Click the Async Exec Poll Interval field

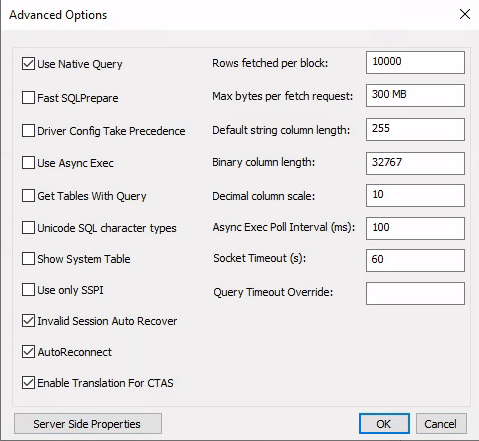415,228
